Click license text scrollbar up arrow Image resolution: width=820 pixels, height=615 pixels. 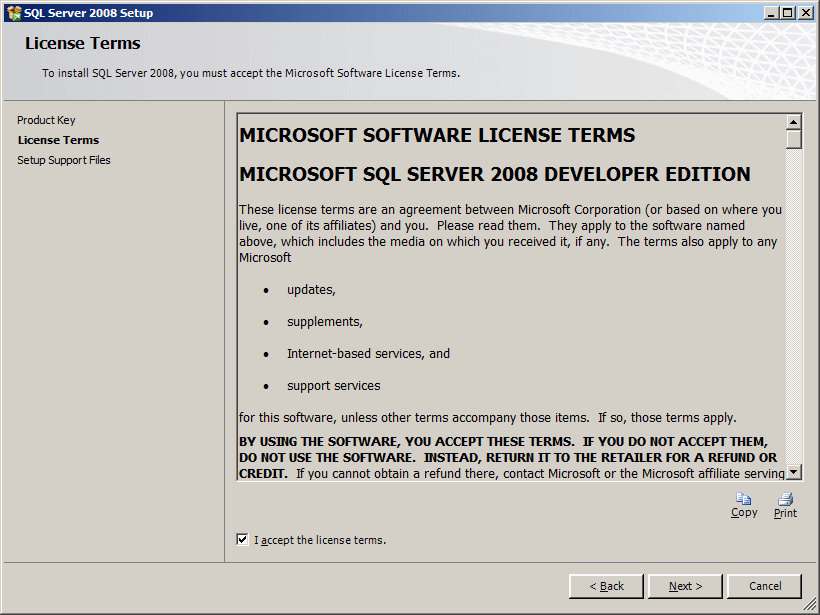pyautogui.click(x=794, y=122)
